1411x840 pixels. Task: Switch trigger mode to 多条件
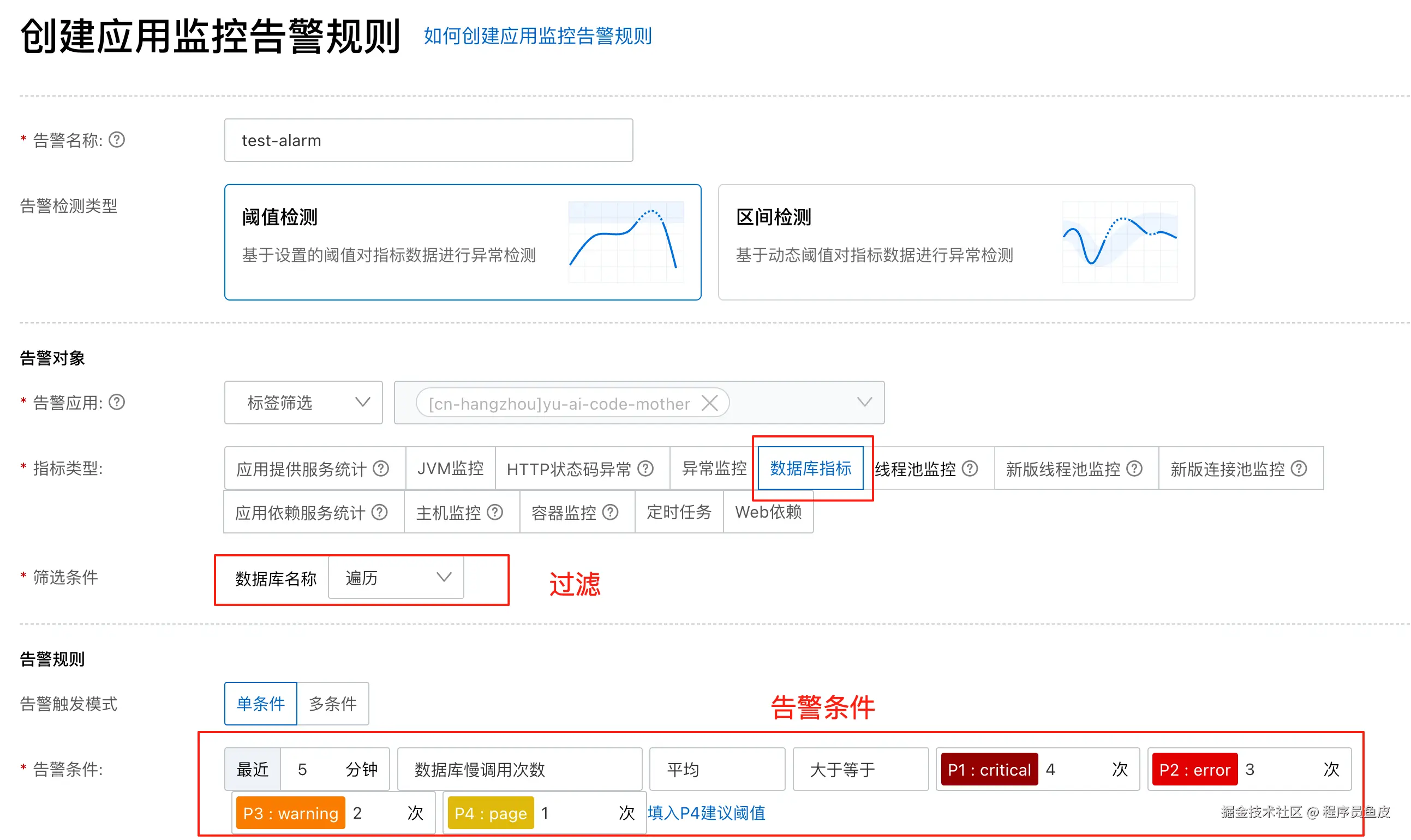333,704
